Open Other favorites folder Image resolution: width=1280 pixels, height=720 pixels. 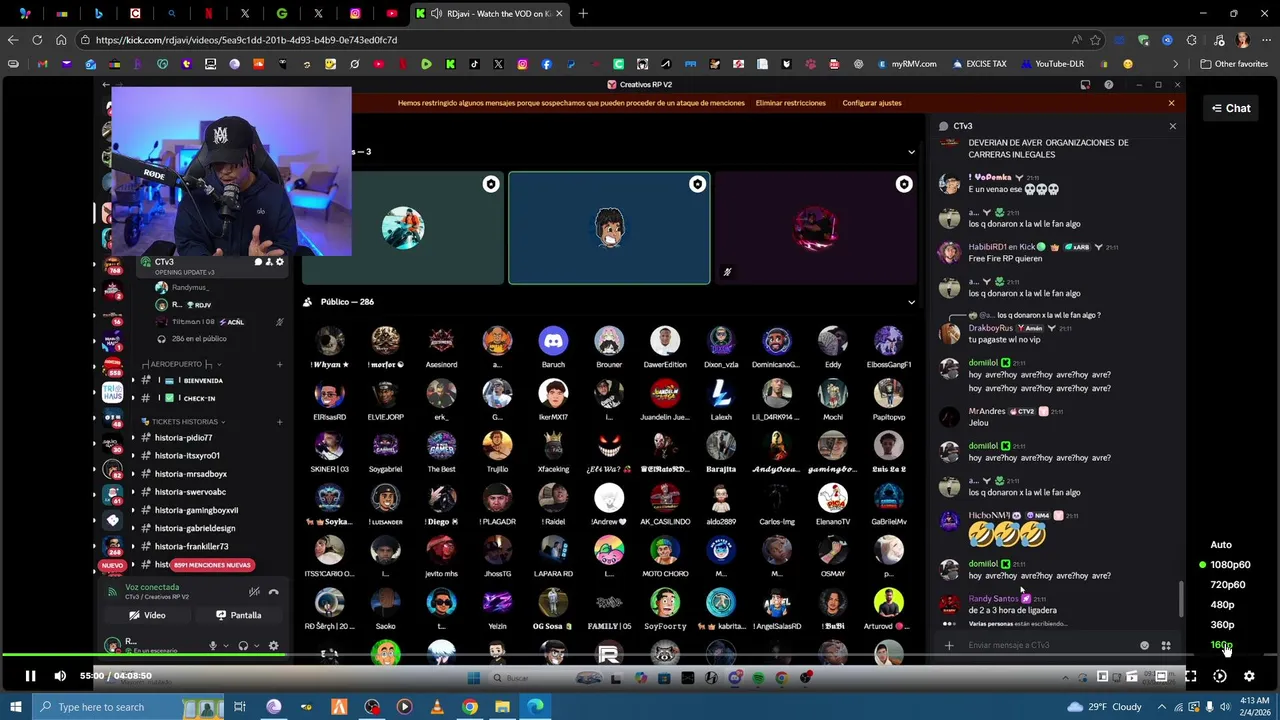(1234, 64)
